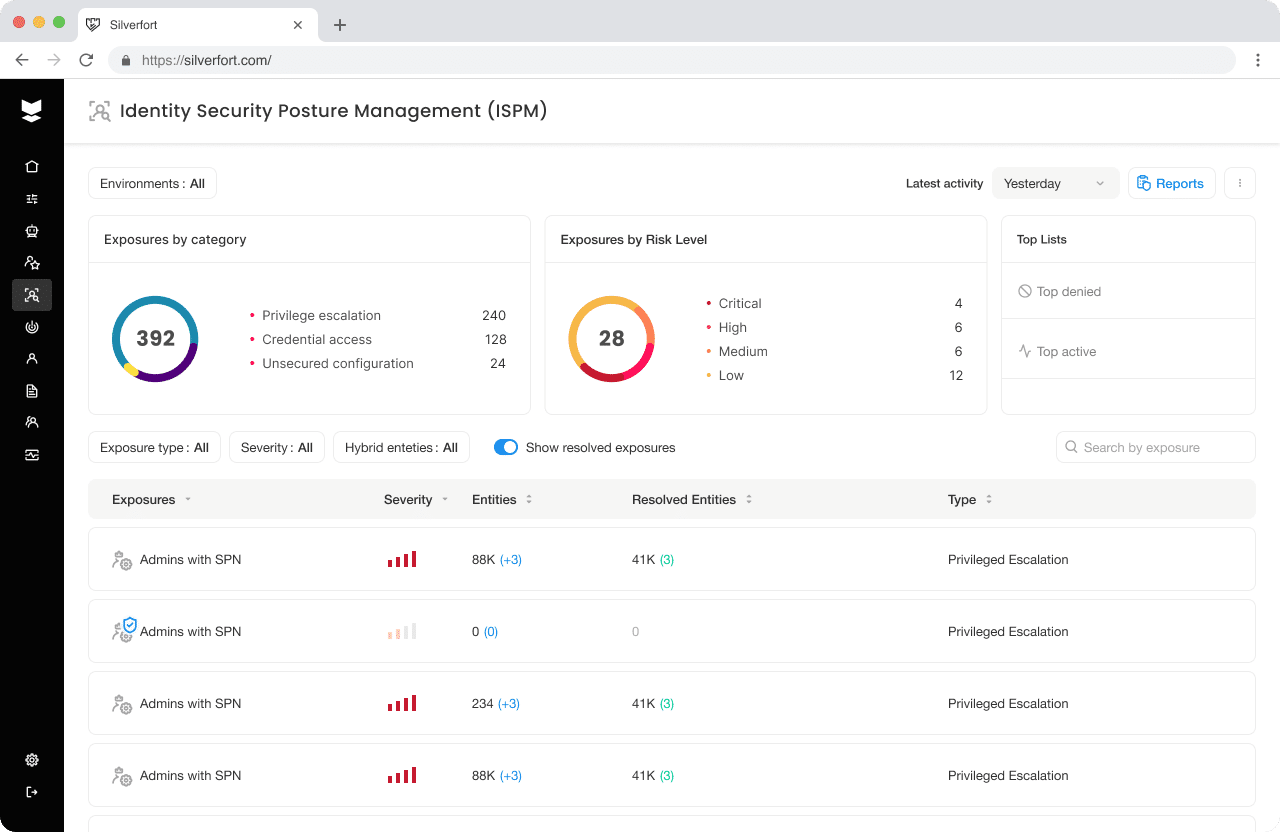Click the magnifier icon in the exposure search
This screenshot has height=832, width=1280.
pyautogui.click(x=1072, y=447)
